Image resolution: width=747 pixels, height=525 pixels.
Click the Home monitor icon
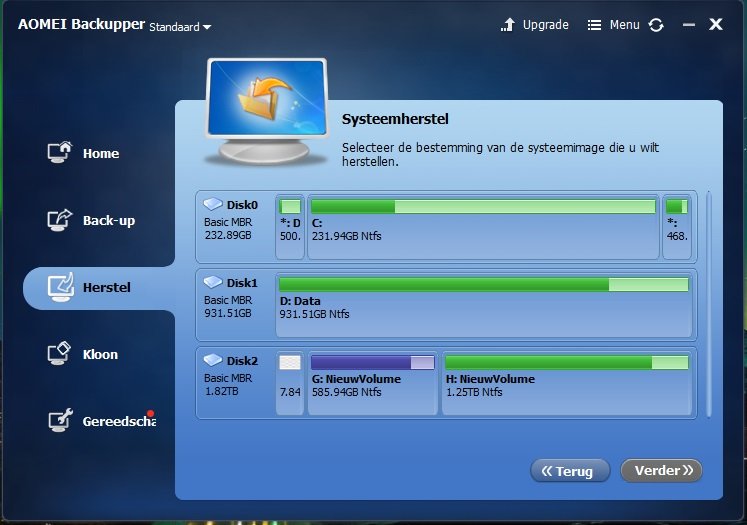pyautogui.click(x=60, y=152)
